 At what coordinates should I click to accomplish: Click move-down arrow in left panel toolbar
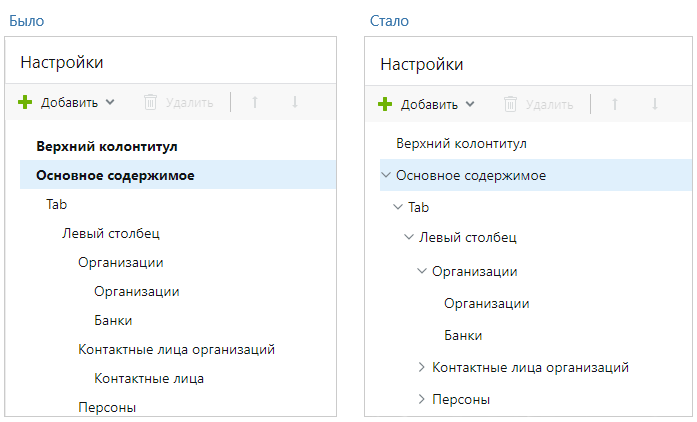295,102
